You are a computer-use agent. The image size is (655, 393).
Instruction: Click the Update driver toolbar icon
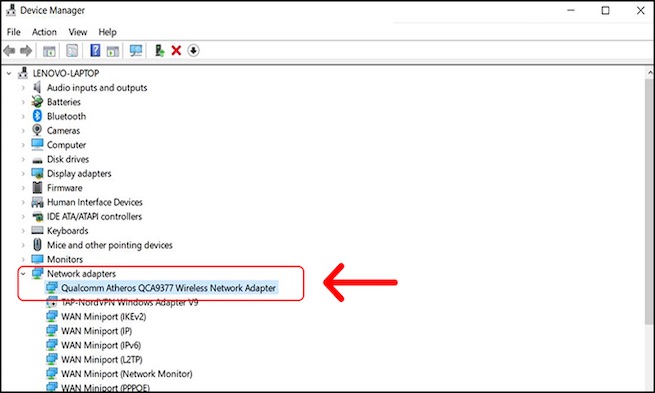pyautogui.click(x=159, y=51)
